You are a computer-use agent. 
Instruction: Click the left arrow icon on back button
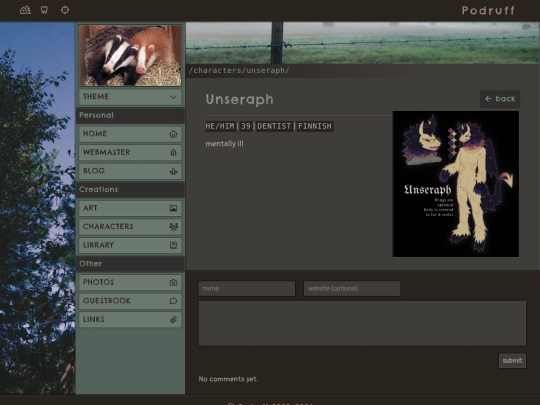pyautogui.click(x=488, y=99)
